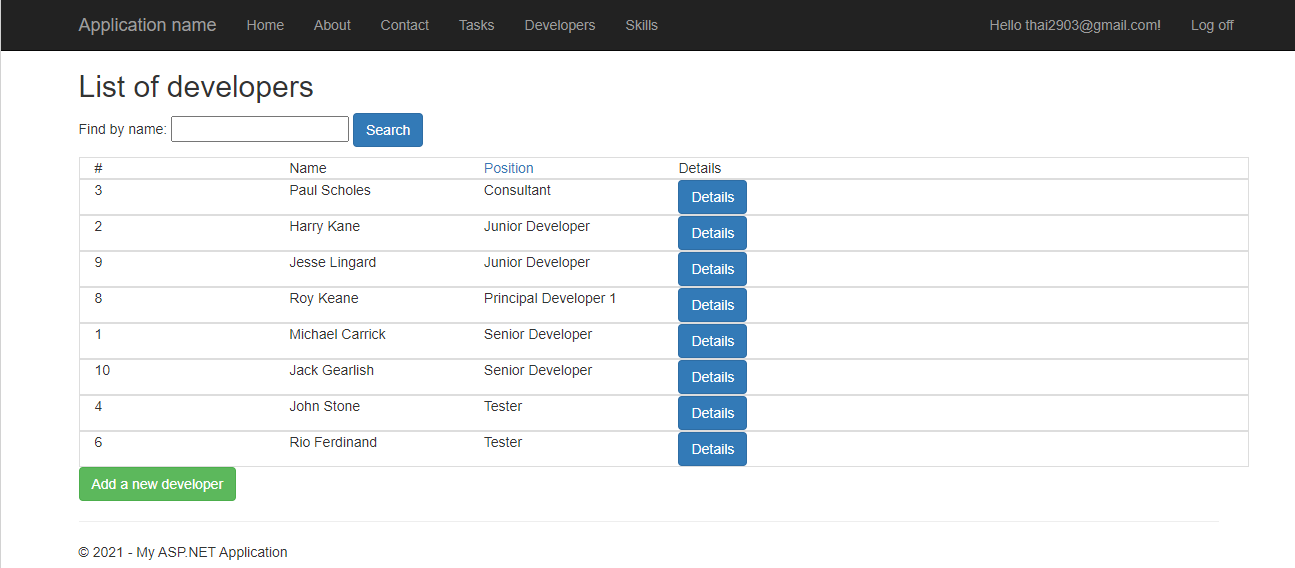The image size is (1295, 568).
Task: Click the name Jesse Lingard
Action: 333,262
